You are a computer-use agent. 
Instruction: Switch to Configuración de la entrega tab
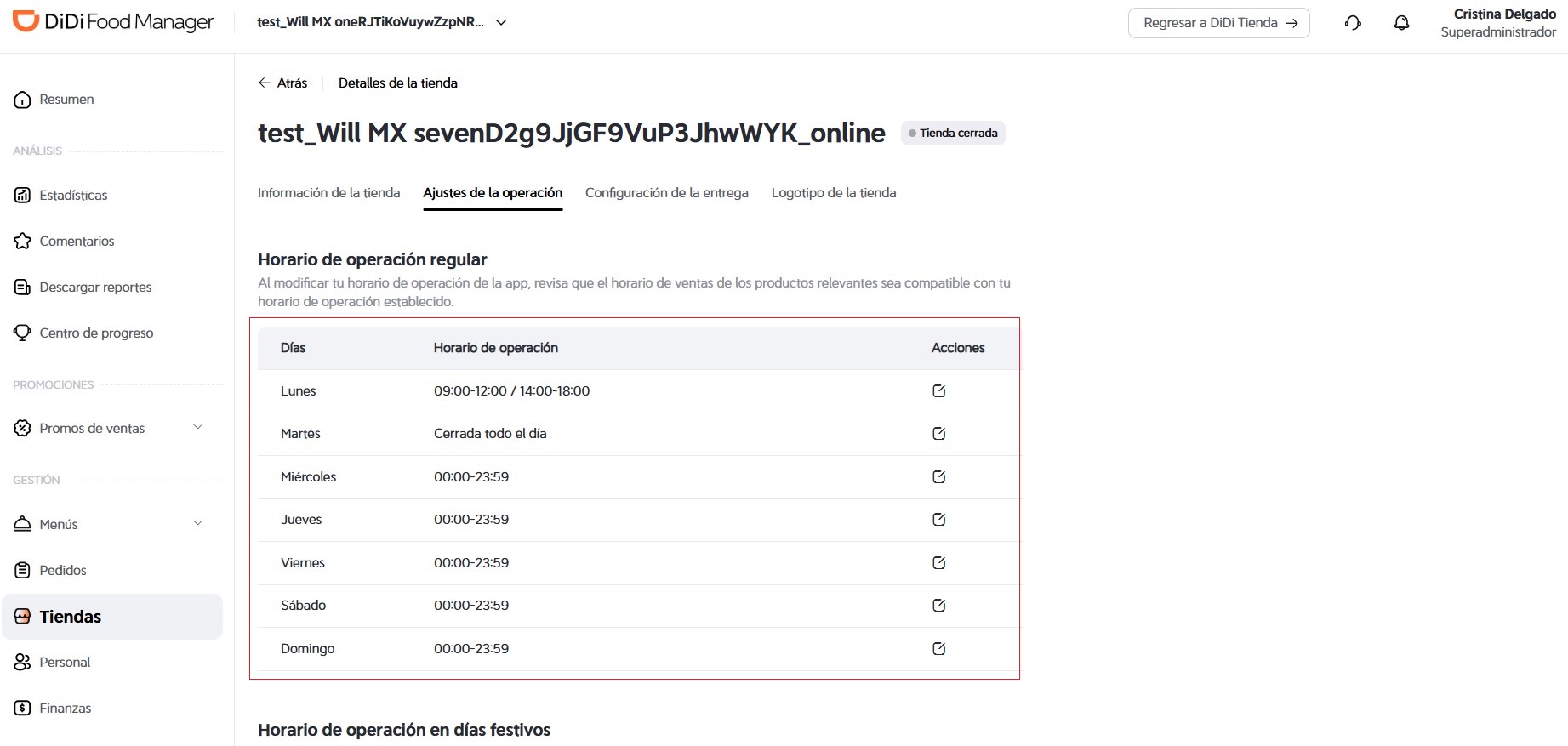(x=667, y=193)
